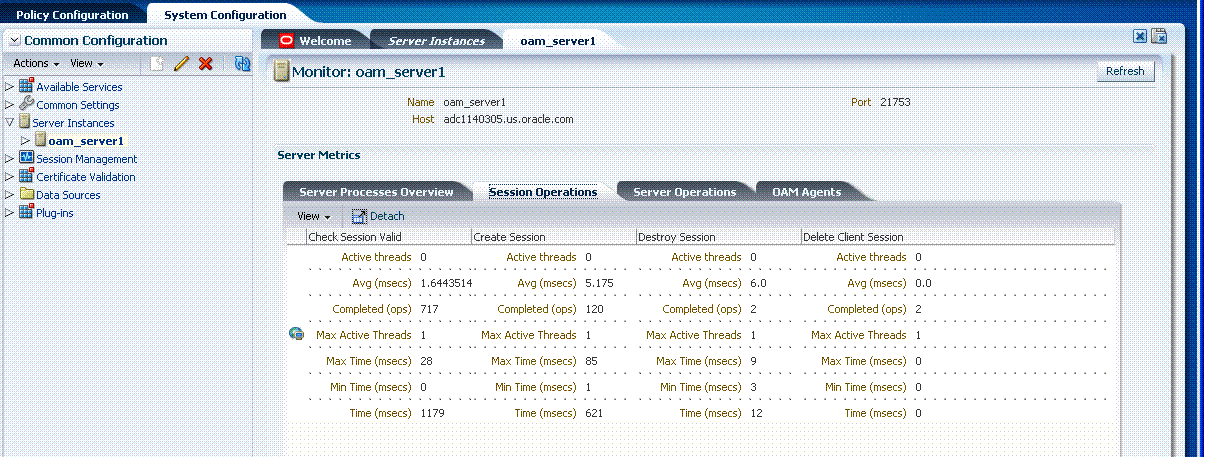
Task: Switch to the Policy Configuration tab
Action: pyautogui.click(x=72, y=15)
